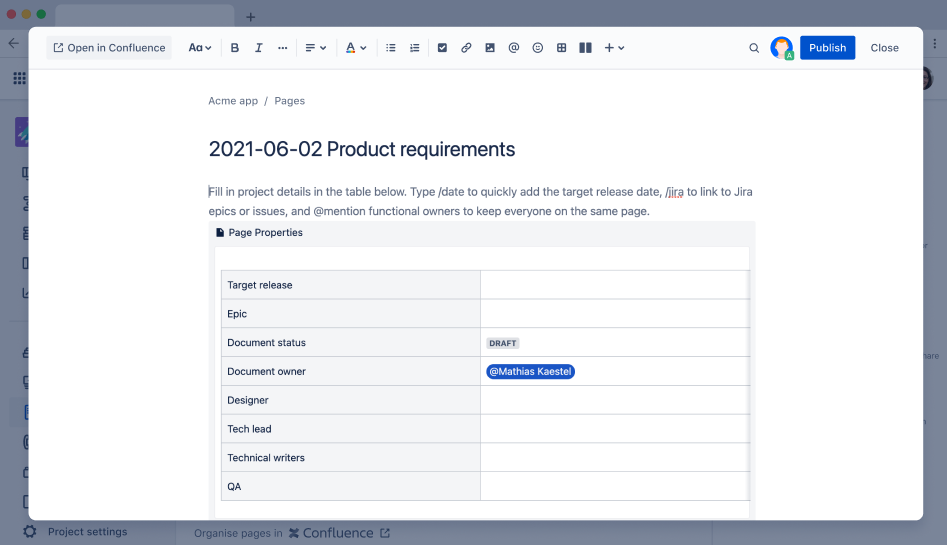Open Project settings in background sidebar
This screenshot has width=947, height=545.
click(75, 532)
